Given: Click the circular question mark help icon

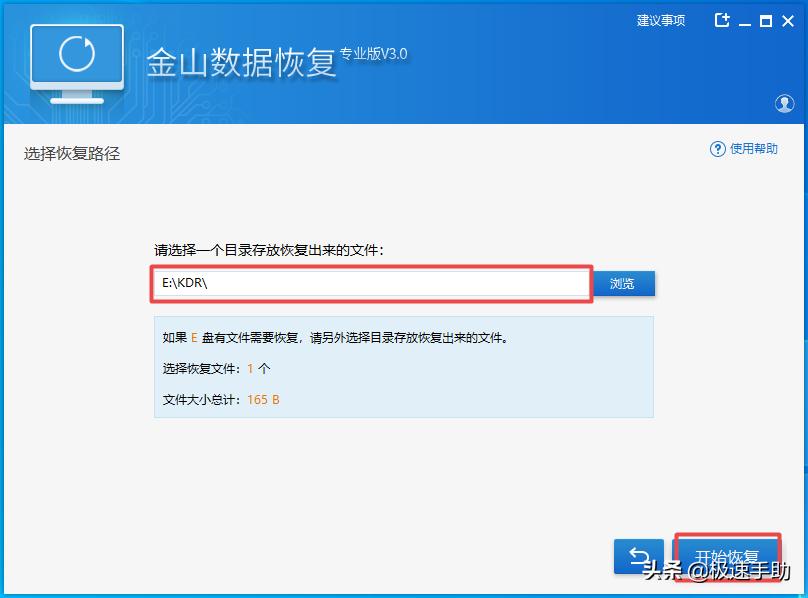Looking at the screenshot, I should (x=718, y=150).
